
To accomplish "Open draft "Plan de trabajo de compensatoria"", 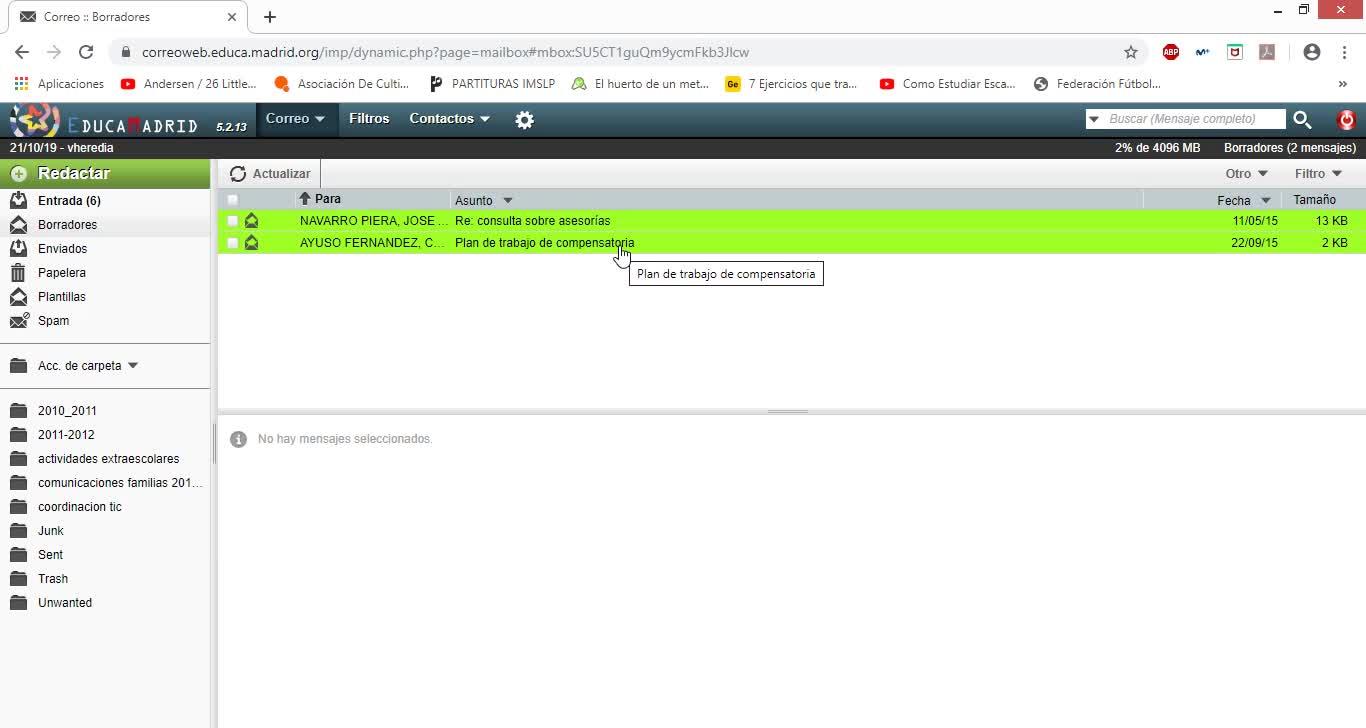I will (x=544, y=243).
